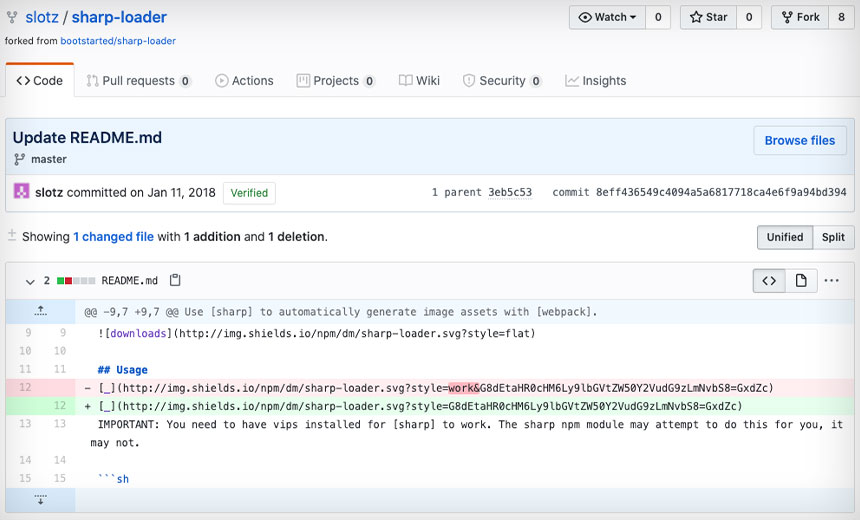Click the '## Usage' diff line
Image resolution: width=860 pixels, height=520 pixels.
pyautogui.click(x=123, y=370)
